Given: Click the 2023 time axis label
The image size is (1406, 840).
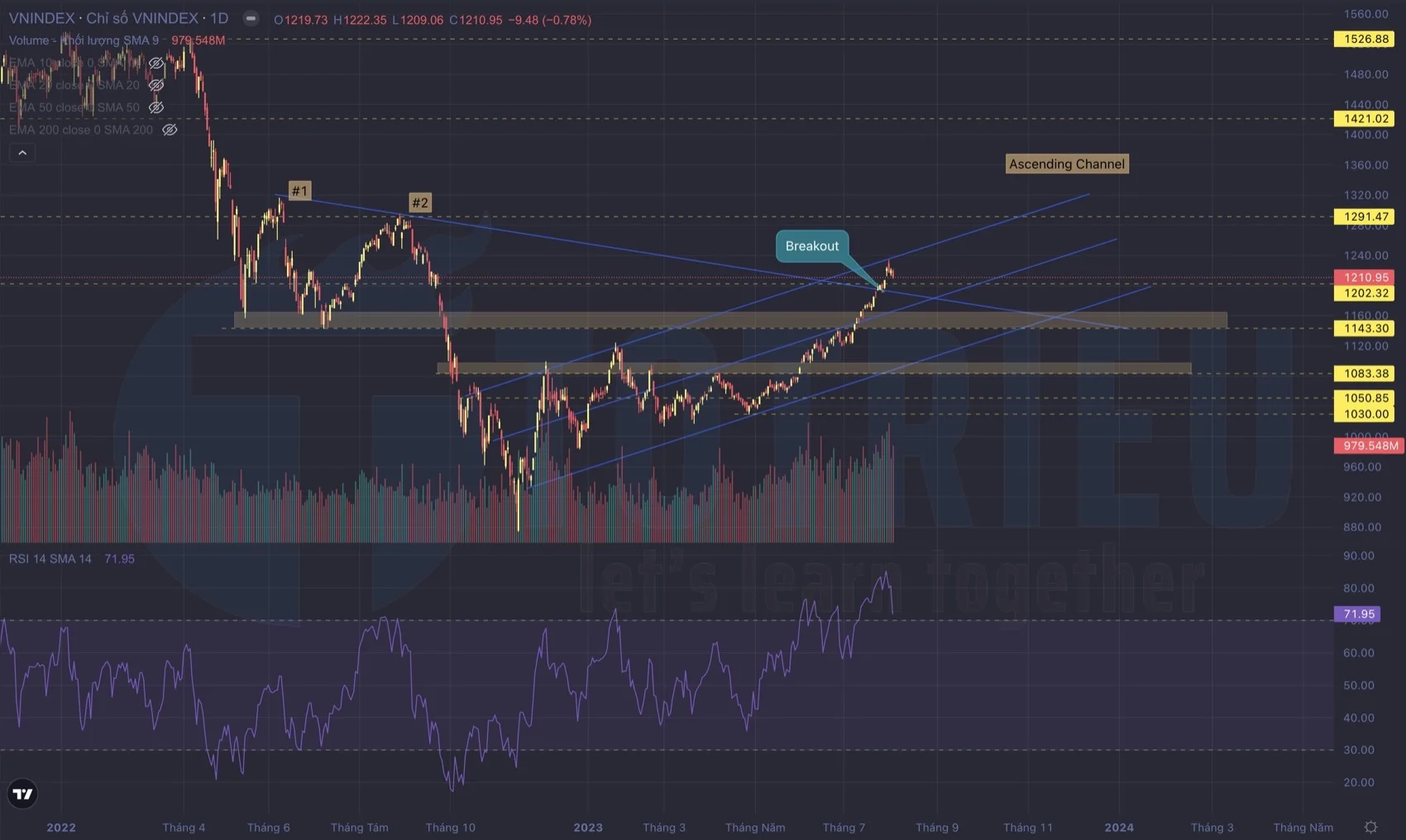Looking at the screenshot, I should click(588, 828).
